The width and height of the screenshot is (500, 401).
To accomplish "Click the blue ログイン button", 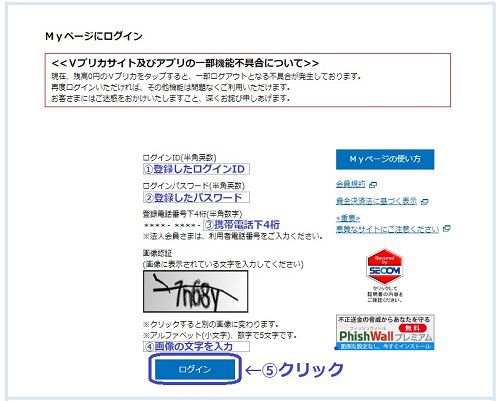I will tap(195, 369).
